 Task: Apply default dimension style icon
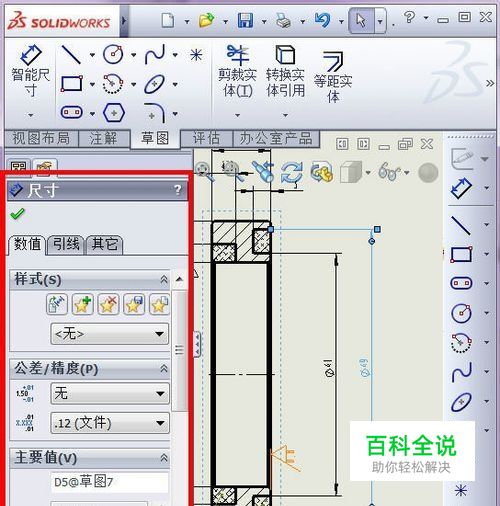57,304
